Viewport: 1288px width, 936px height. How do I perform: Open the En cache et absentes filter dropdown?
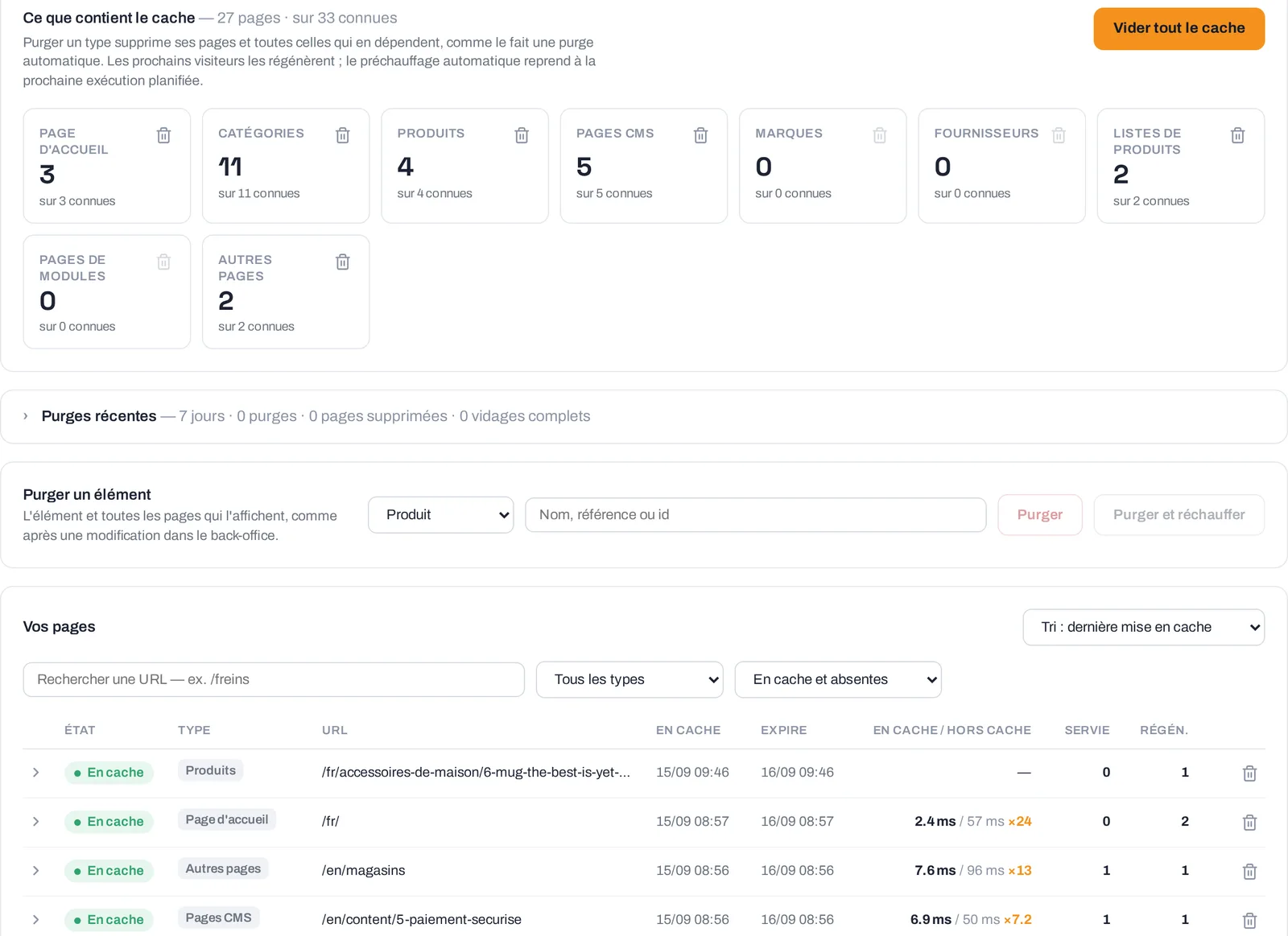tap(838, 679)
